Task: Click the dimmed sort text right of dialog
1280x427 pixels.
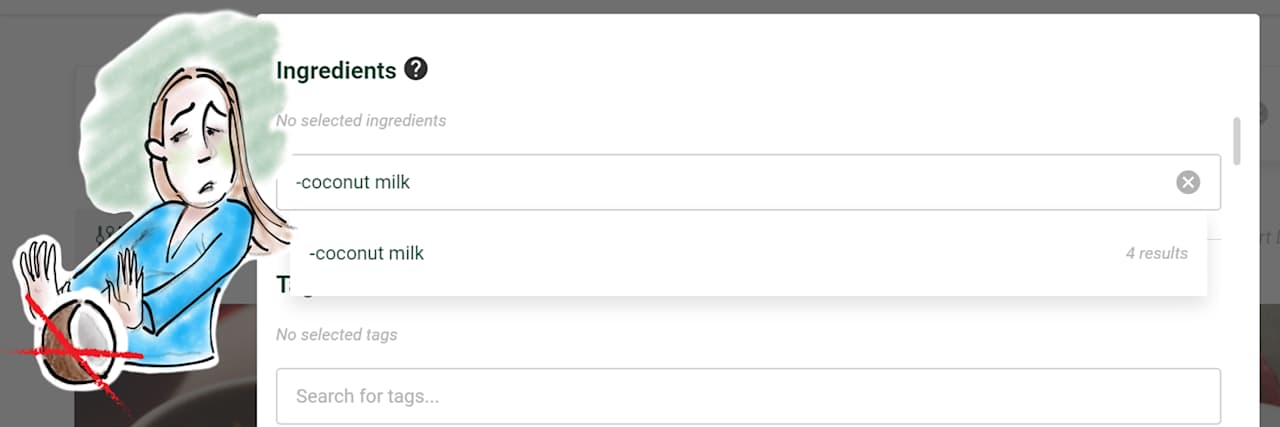Action: 1266,238
